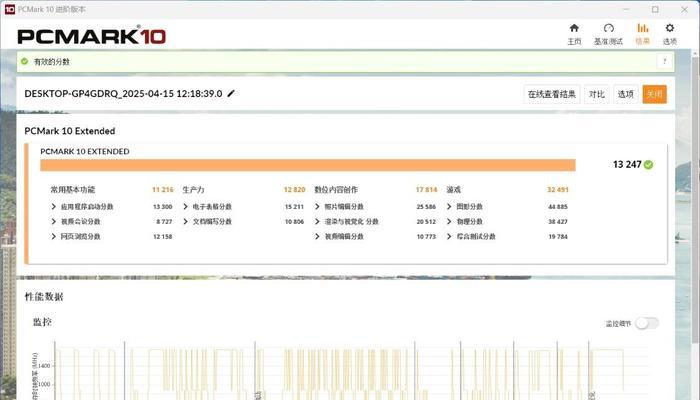The image size is (700, 400).
Task: Click the PCMARK 10 EXTENDED label above the bar
Action: coord(85,151)
